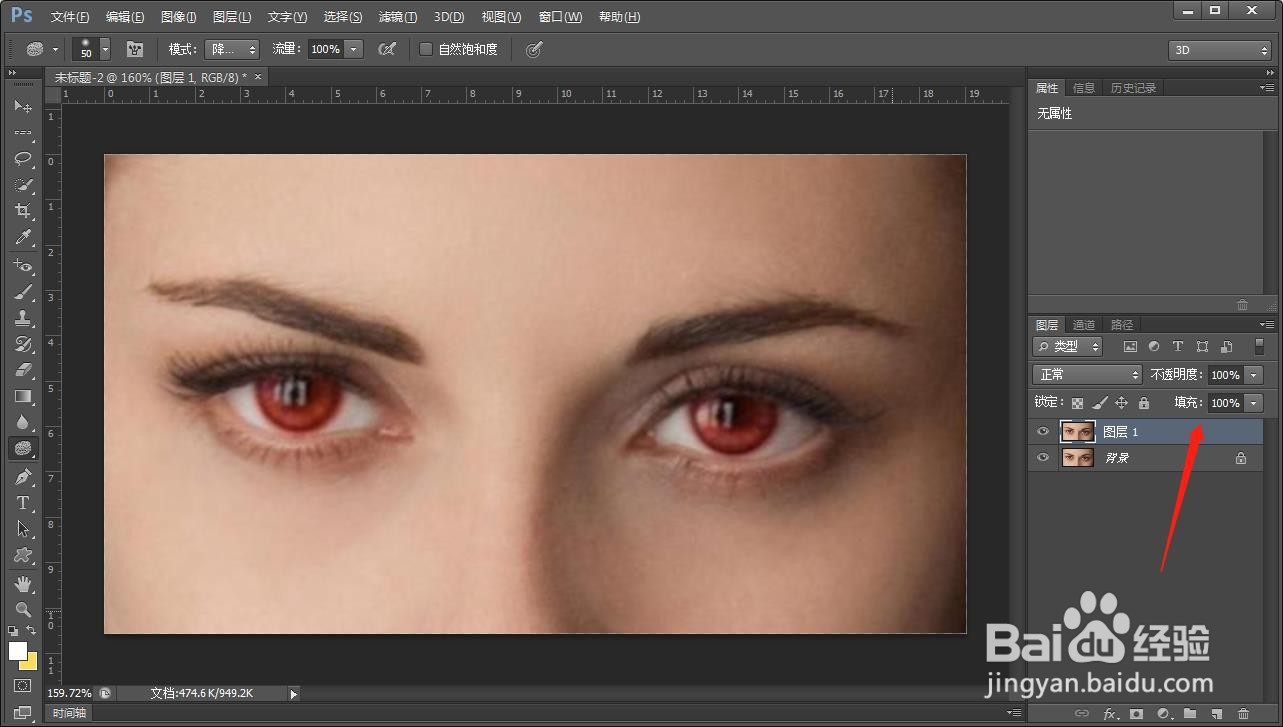Toggle lock all for the layer
The image size is (1283, 727).
tap(1143, 403)
